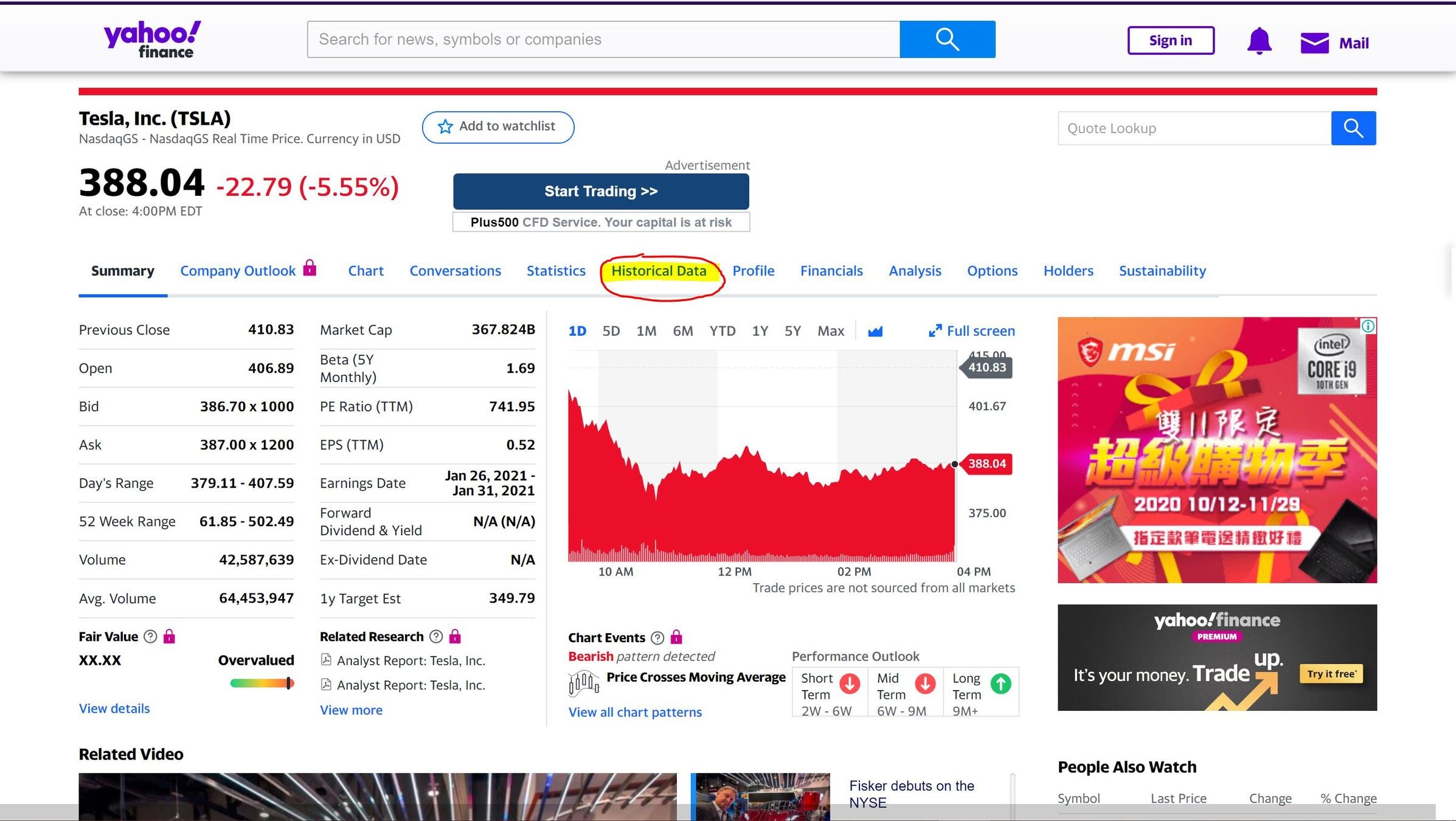Click the Fair Value help question mark icon

(x=150, y=637)
